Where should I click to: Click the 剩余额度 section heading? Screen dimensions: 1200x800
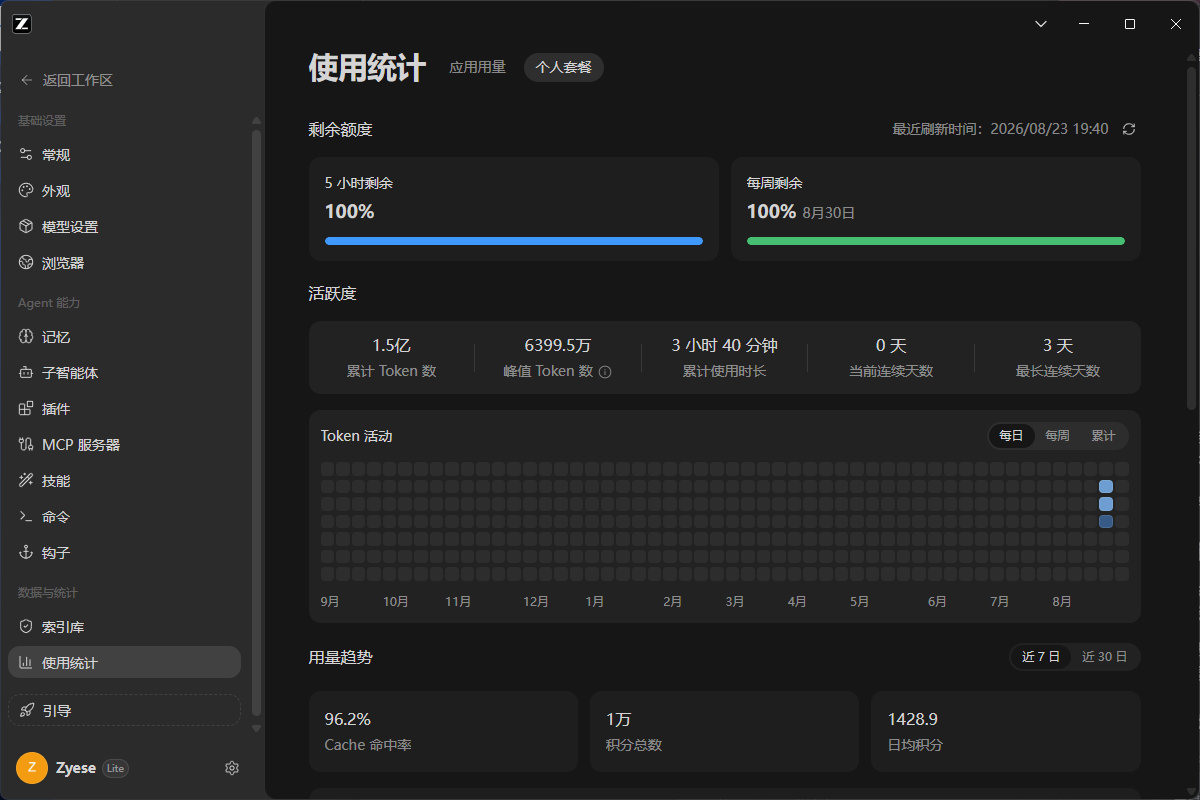click(x=340, y=129)
